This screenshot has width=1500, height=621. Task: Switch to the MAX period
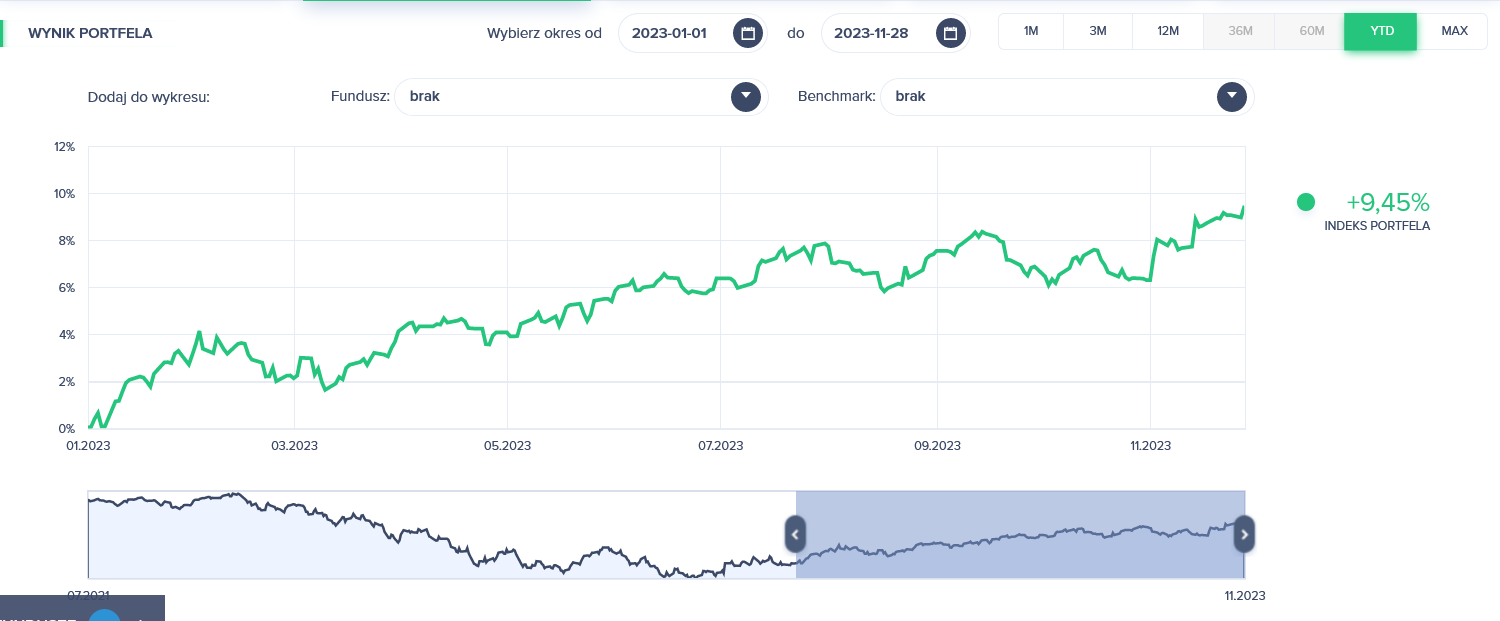pos(1455,31)
